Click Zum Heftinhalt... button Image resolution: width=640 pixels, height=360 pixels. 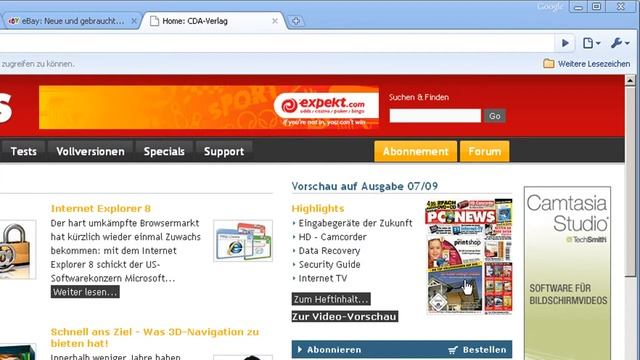tap(331, 299)
